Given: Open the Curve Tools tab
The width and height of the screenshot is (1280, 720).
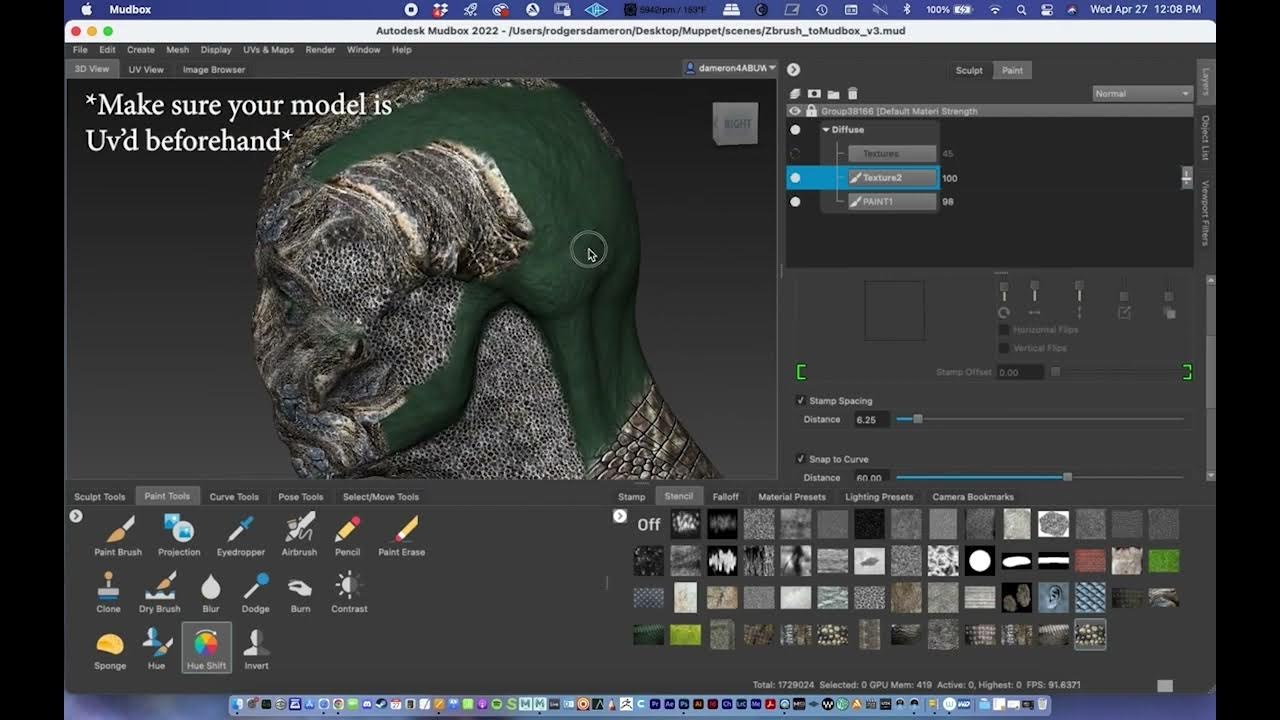Looking at the screenshot, I should point(234,497).
